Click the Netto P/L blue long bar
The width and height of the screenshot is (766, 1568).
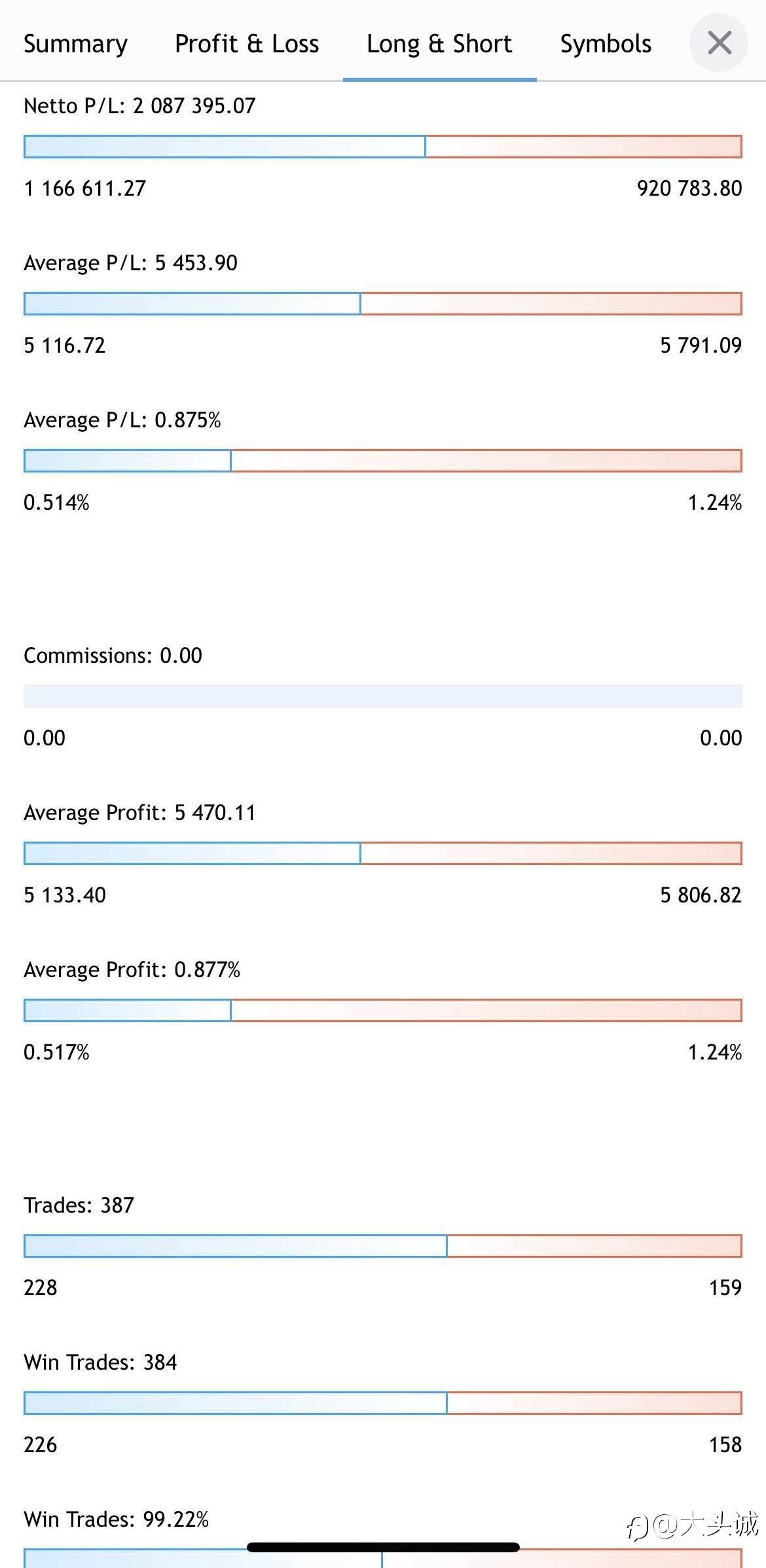click(225, 147)
